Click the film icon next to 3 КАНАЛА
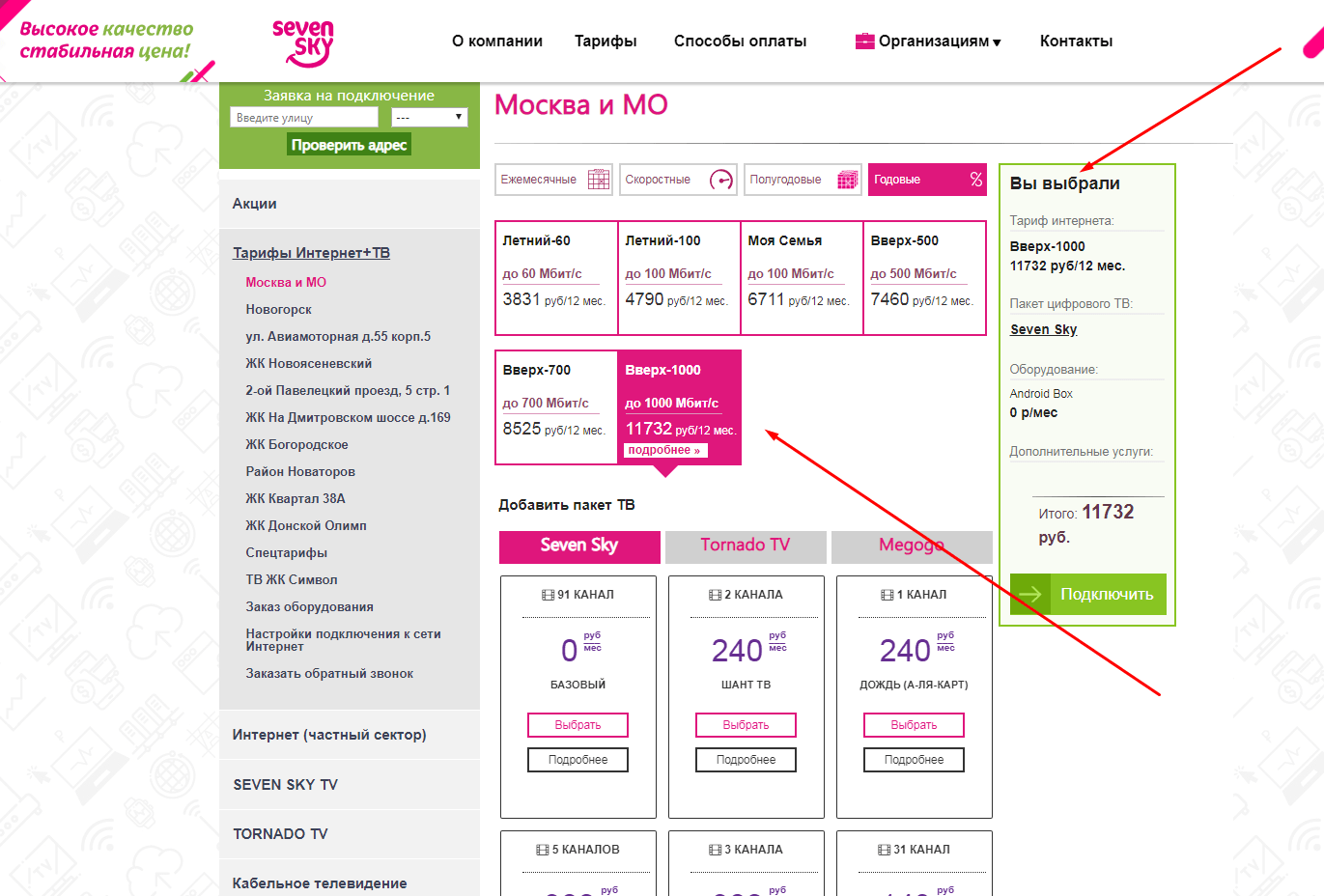This screenshot has width=1324, height=896. click(716, 850)
